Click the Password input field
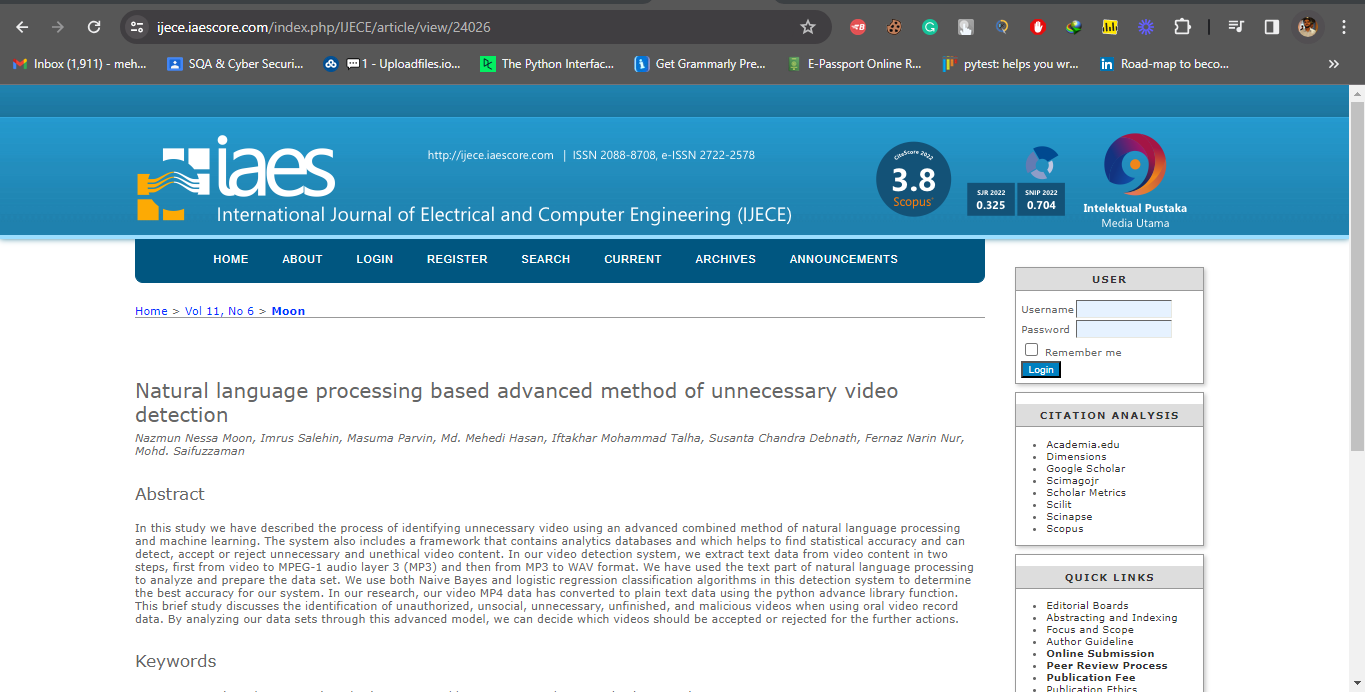This screenshot has height=692, width=1365. point(1124,329)
